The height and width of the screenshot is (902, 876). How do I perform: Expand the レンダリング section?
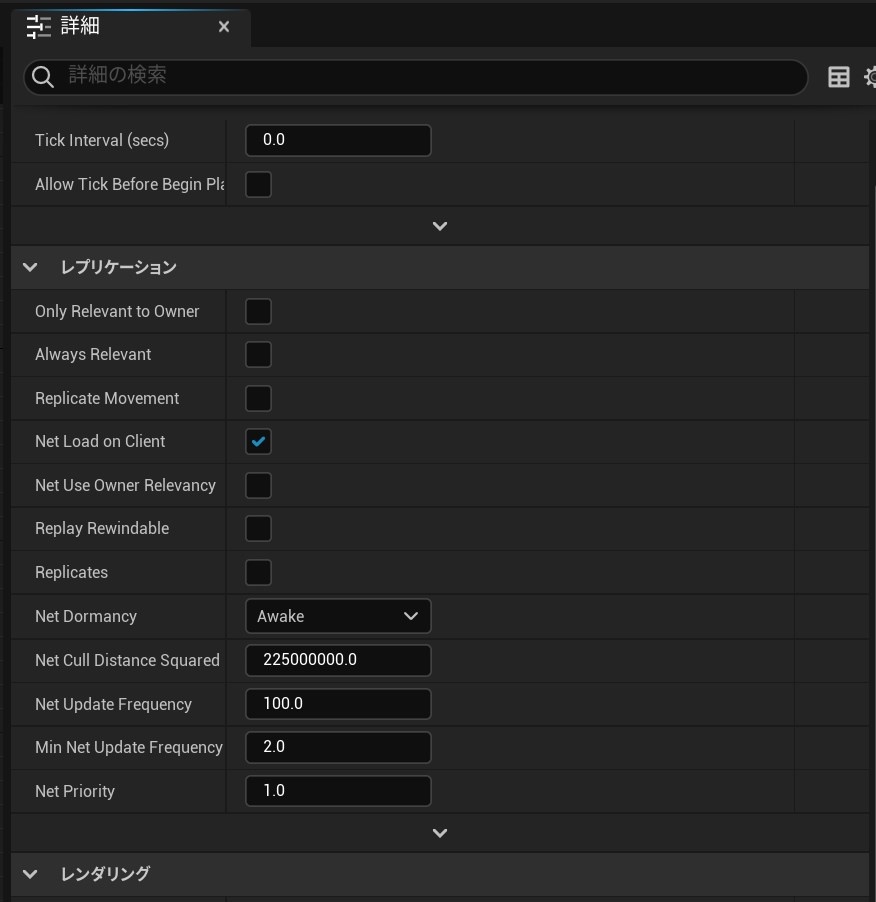click(x=29, y=873)
